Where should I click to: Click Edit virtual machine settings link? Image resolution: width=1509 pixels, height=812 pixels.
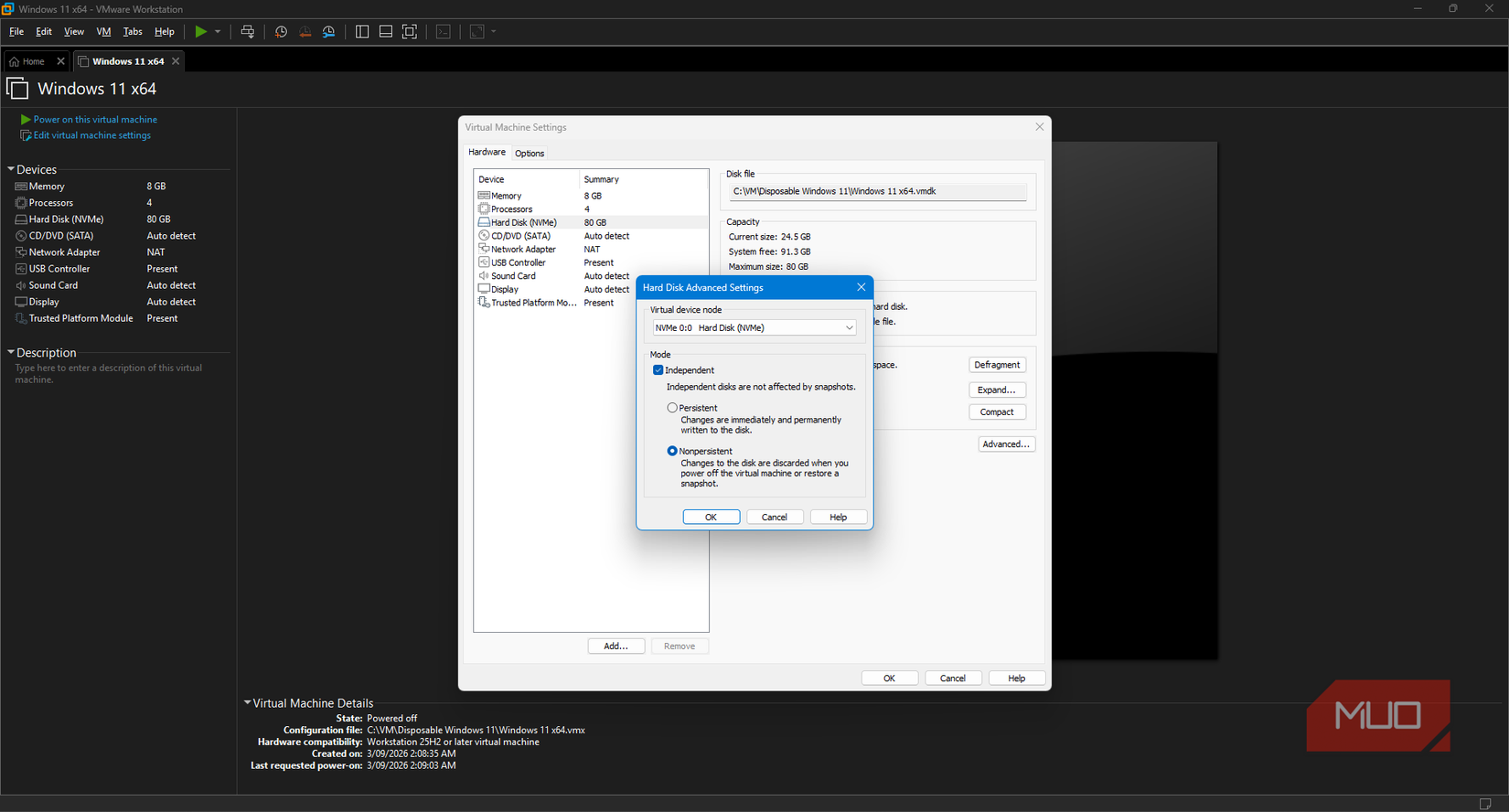(x=92, y=135)
